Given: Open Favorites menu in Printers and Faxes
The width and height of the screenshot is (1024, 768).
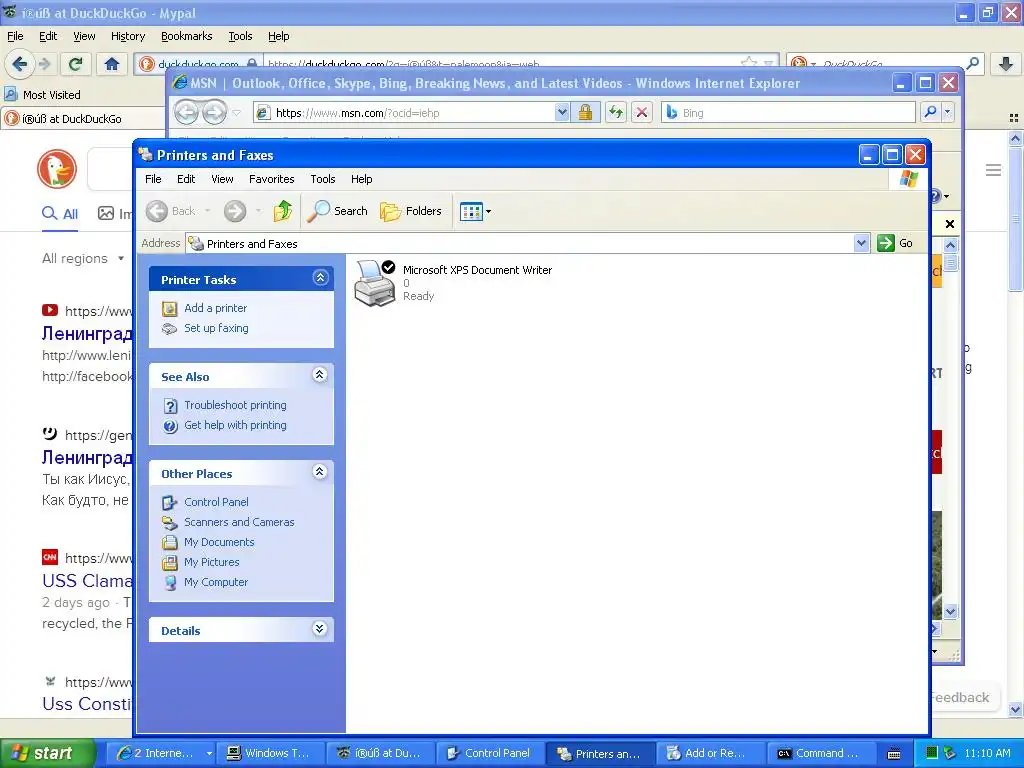Looking at the screenshot, I should point(272,179).
